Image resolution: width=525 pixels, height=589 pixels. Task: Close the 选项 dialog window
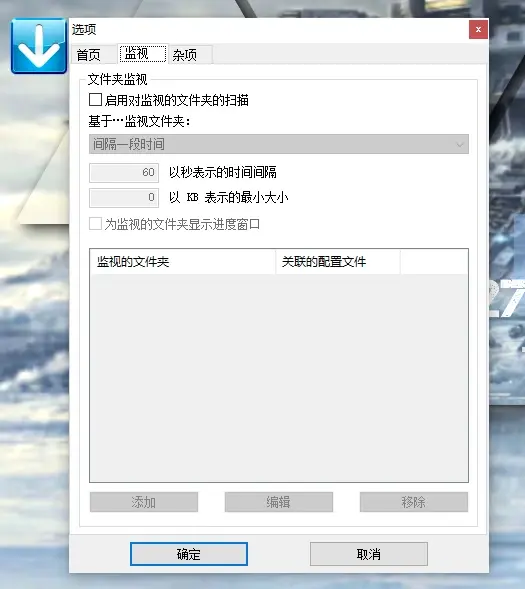(478, 29)
